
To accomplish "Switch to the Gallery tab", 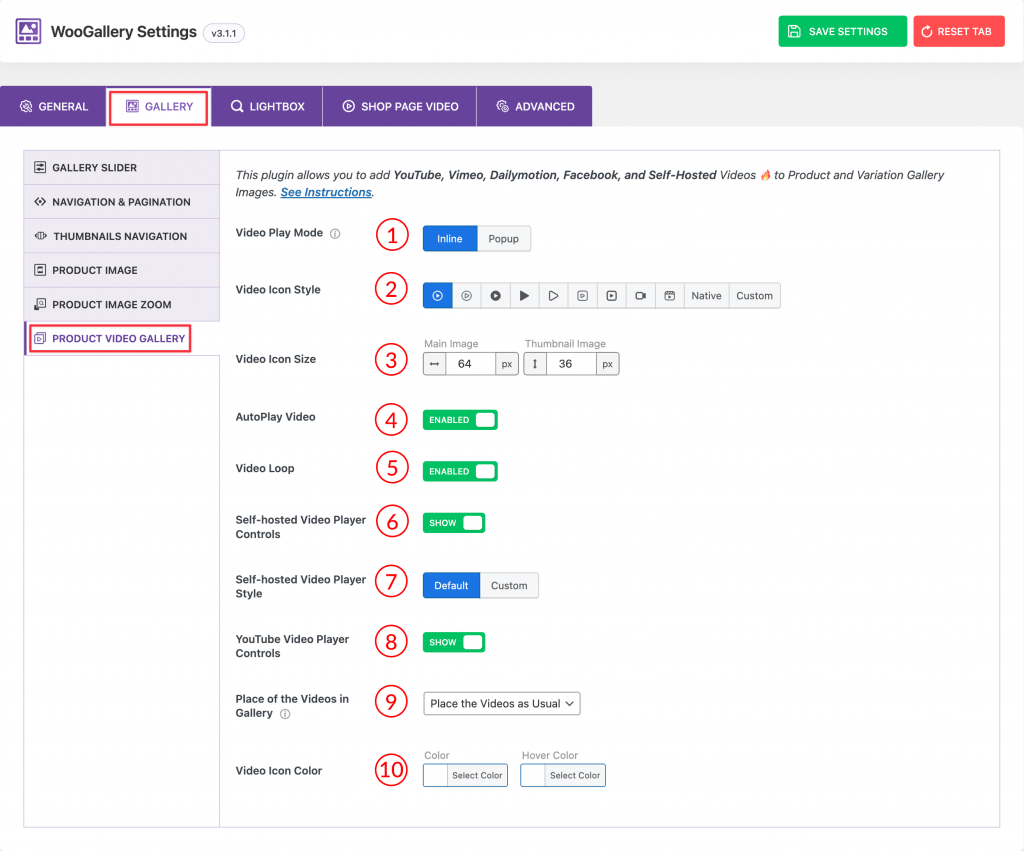I will 159,106.
